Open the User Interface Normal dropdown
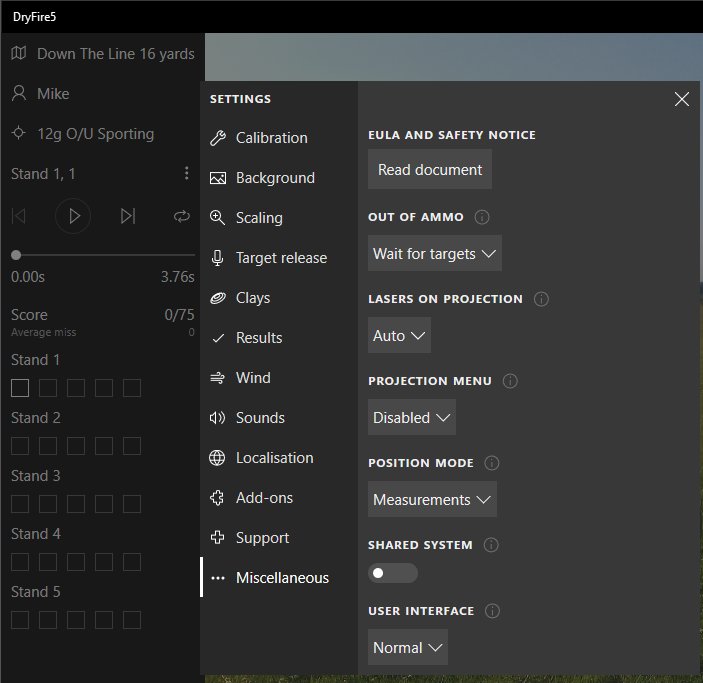This screenshot has width=703, height=683. 408,648
